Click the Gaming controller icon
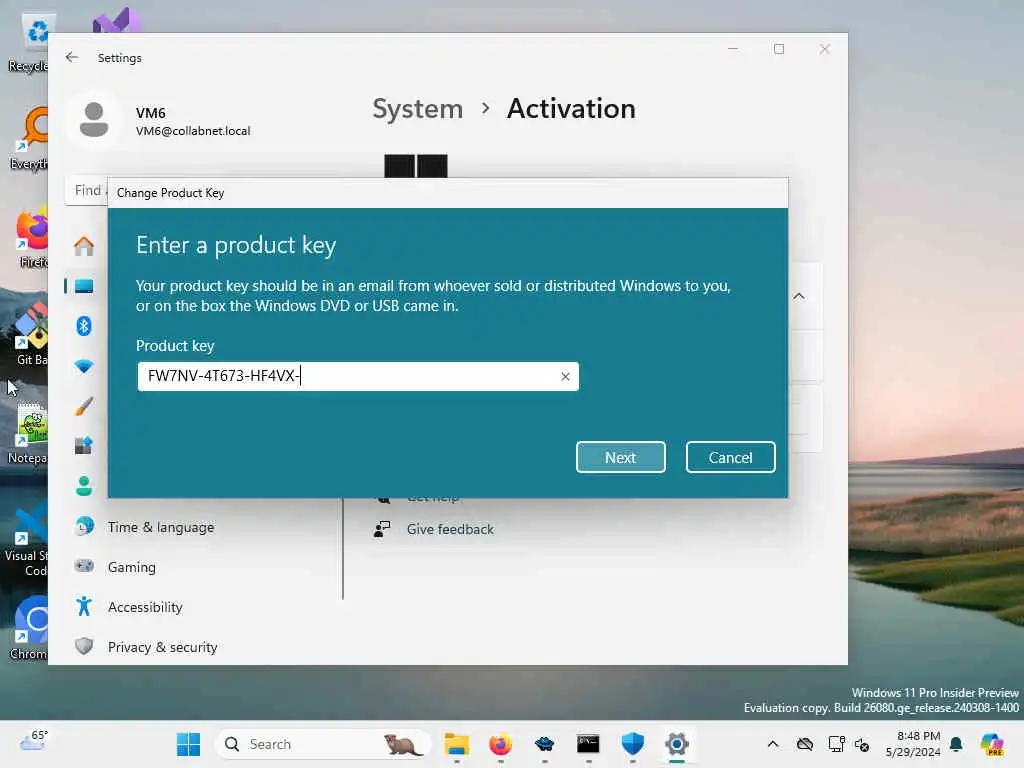This screenshot has width=1024, height=768. click(x=84, y=566)
